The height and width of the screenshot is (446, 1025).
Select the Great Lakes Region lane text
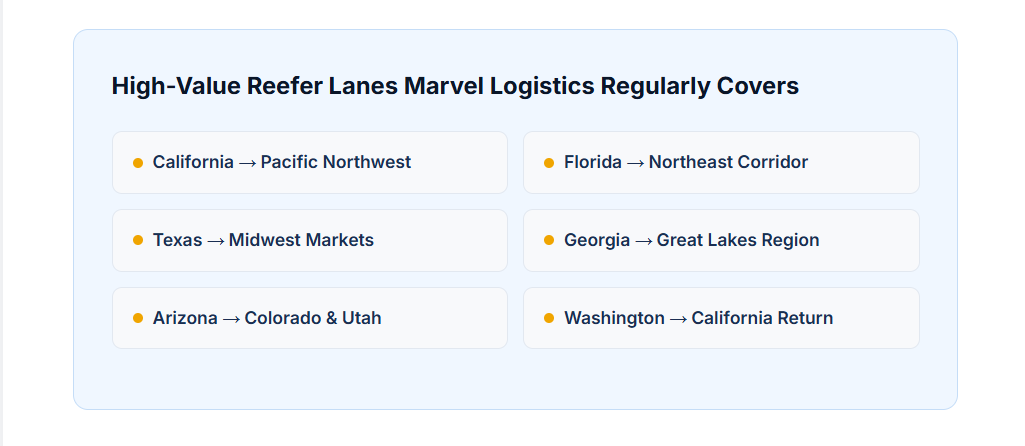tap(738, 240)
